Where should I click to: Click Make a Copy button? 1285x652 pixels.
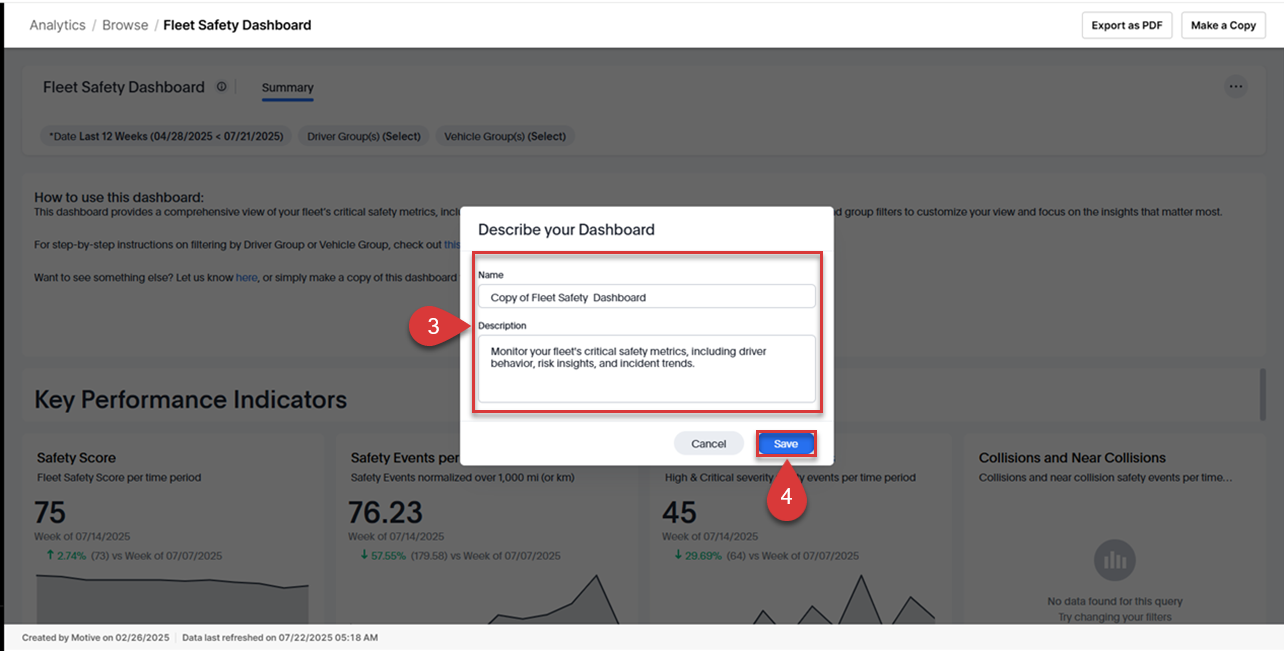1223,25
